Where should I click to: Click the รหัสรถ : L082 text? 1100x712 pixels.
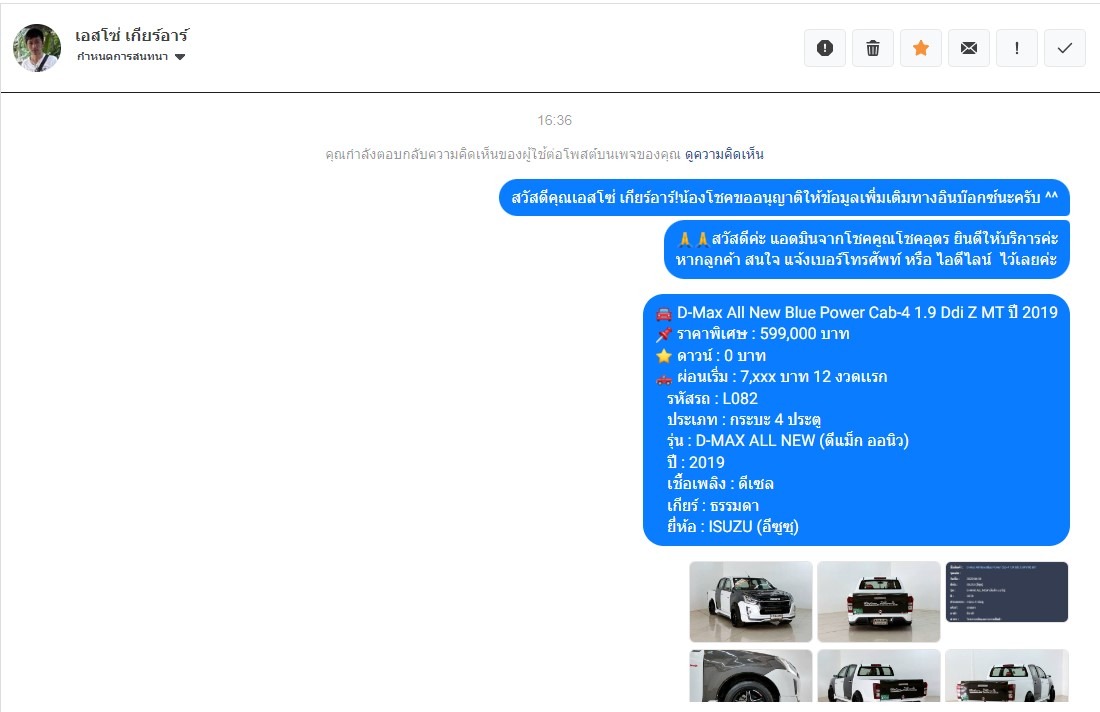tap(712, 398)
